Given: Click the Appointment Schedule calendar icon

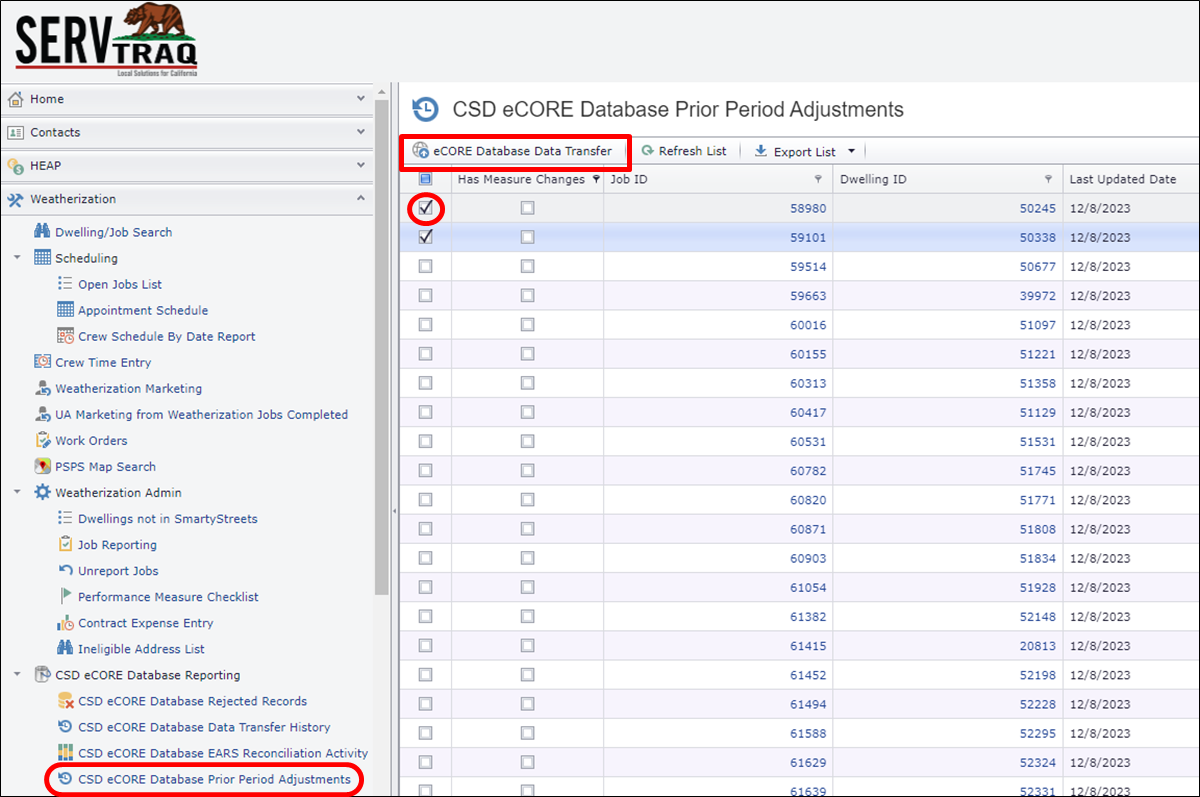Looking at the screenshot, I should (65, 310).
